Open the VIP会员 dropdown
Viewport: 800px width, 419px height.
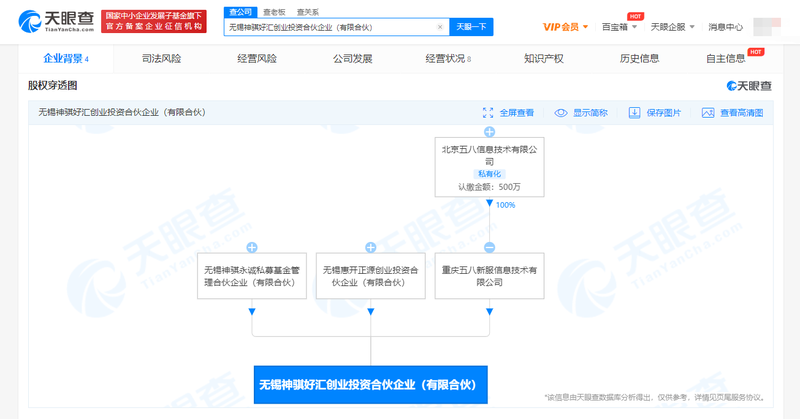(x=565, y=27)
